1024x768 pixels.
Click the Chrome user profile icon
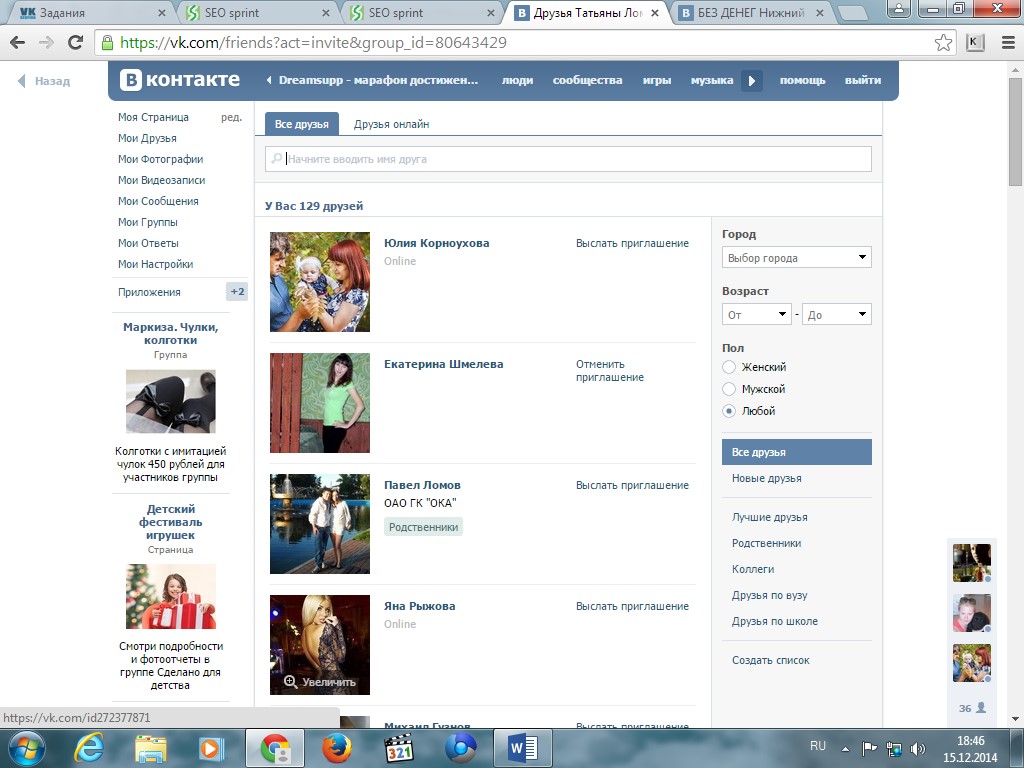click(x=899, y=9)
